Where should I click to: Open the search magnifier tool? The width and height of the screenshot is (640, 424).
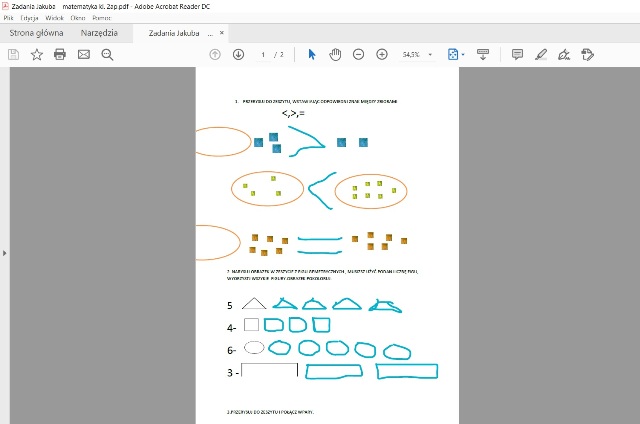[107, 54]
